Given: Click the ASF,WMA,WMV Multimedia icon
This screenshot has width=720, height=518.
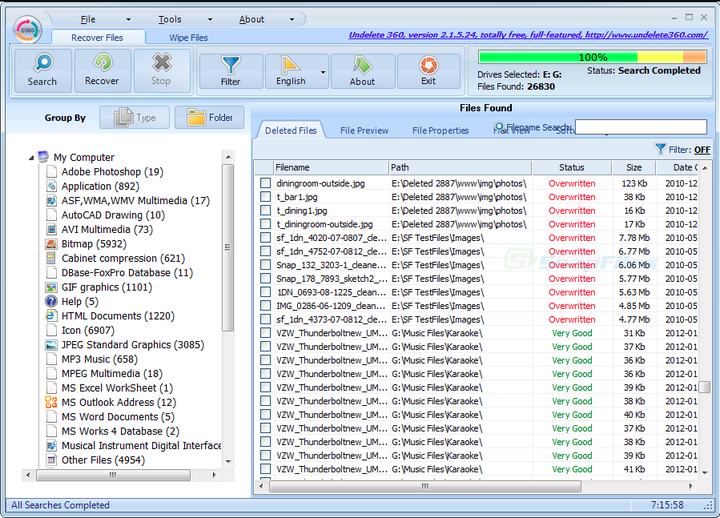Looking at the screenshot, I should pyautogui.click(x=51, y=200).
